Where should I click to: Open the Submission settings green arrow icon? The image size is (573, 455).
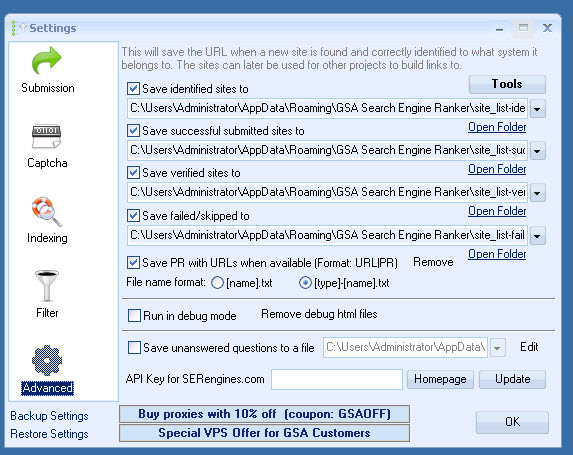pyautogui.click(x=46, y=60)
